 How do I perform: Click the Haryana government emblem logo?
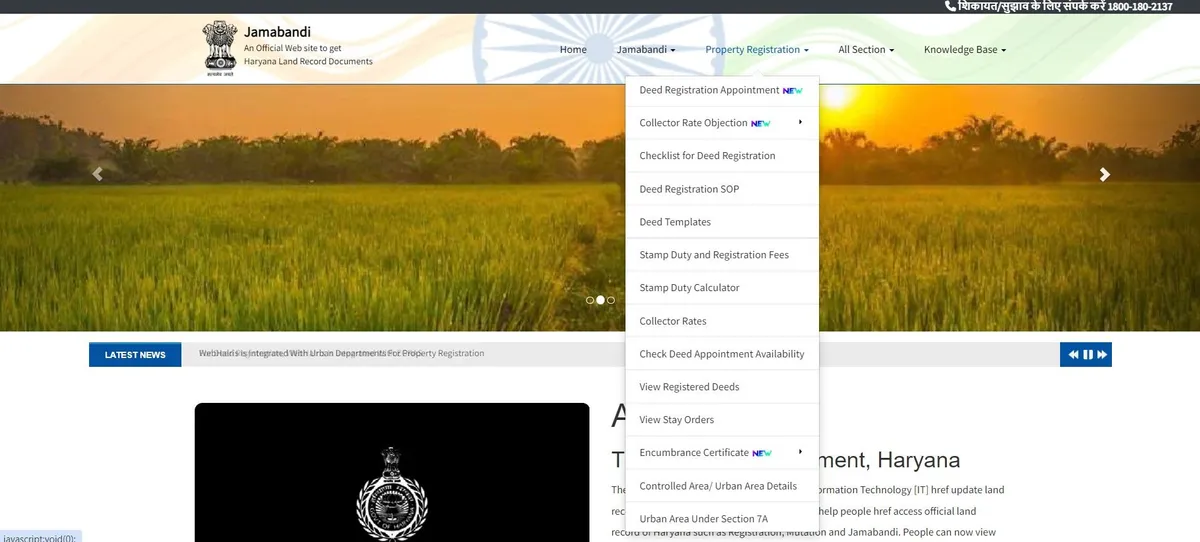pos(218,48)
